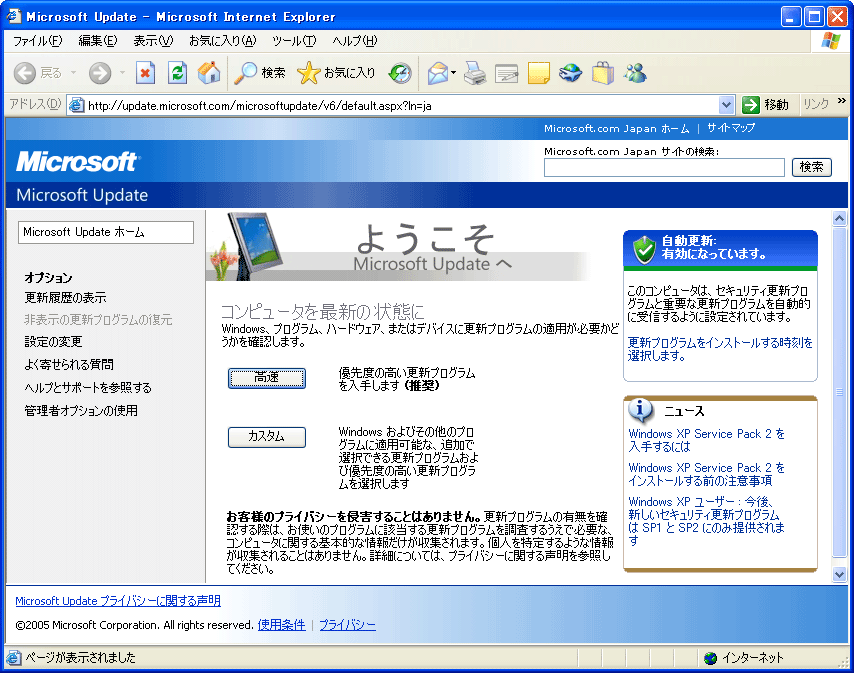Screen dimensions: 854x673
Task: Click the globe with plane toolbar icon
Action: (x=570, y=73)
